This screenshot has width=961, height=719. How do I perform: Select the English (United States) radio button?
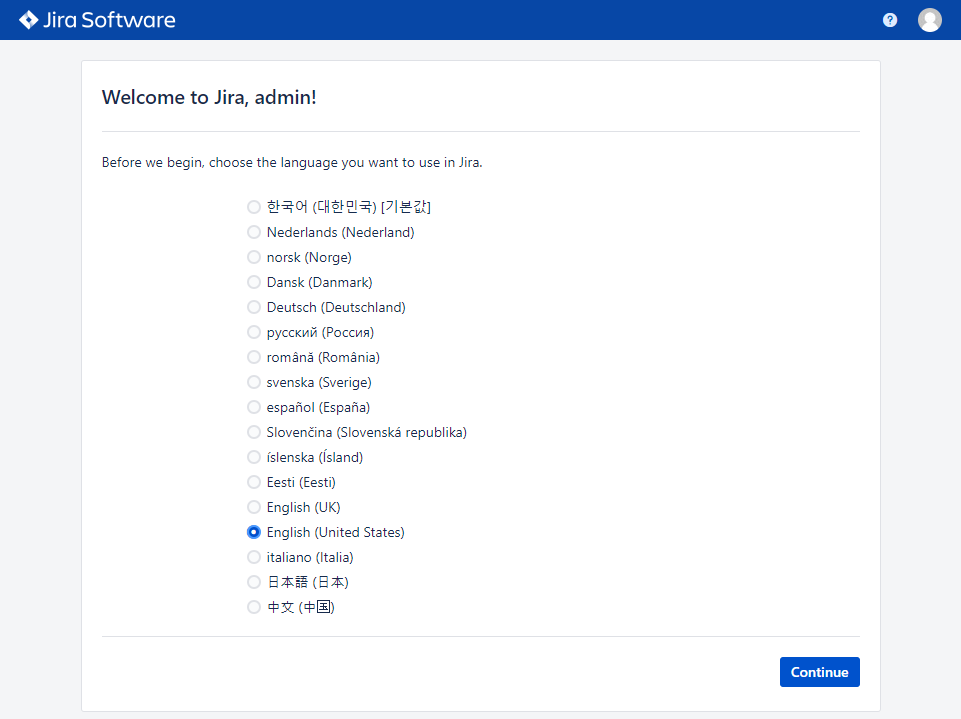[x=254, y=532]
